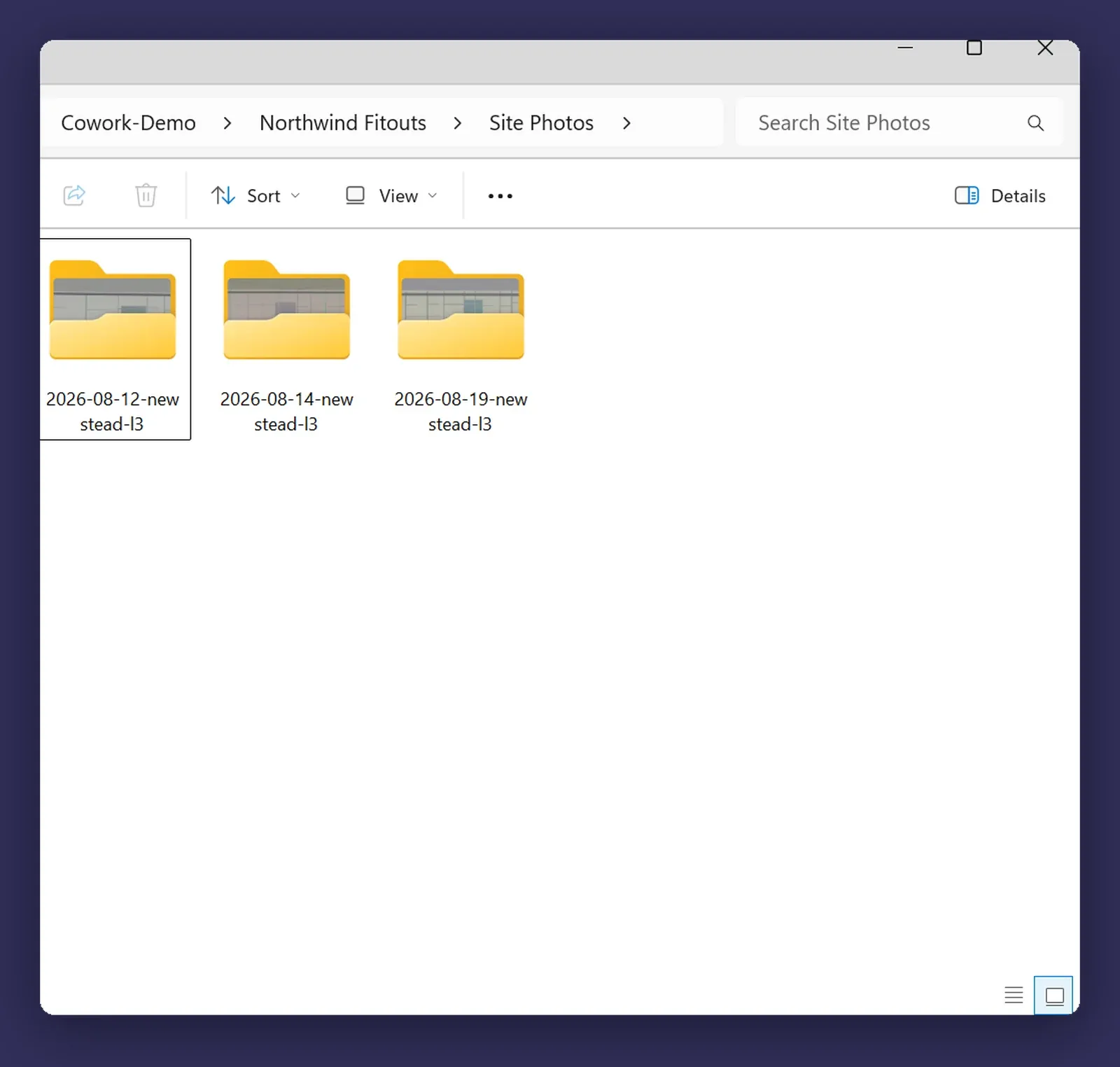Viewport: 1120px width, 1067px height.
Task: Expand chevron after Cowork-Demo
Action: point(227,123)
